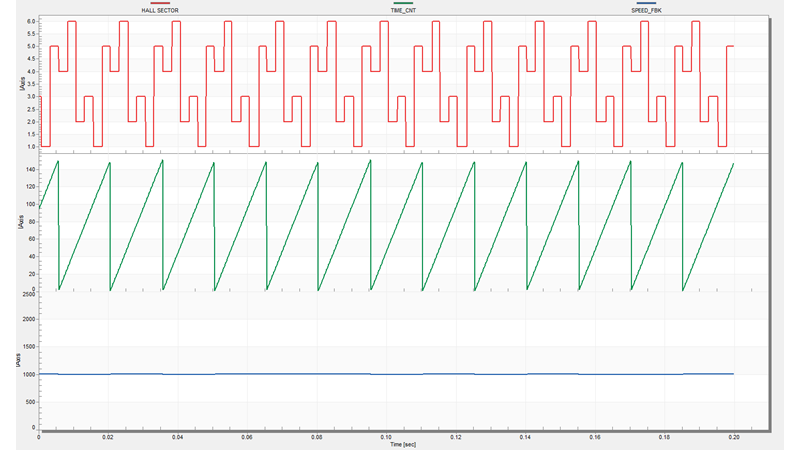Image resolution: width=800 pixels, height=450 pixels.
Task: Click the SPEED_FBK legend label
Action: point(646,10)
